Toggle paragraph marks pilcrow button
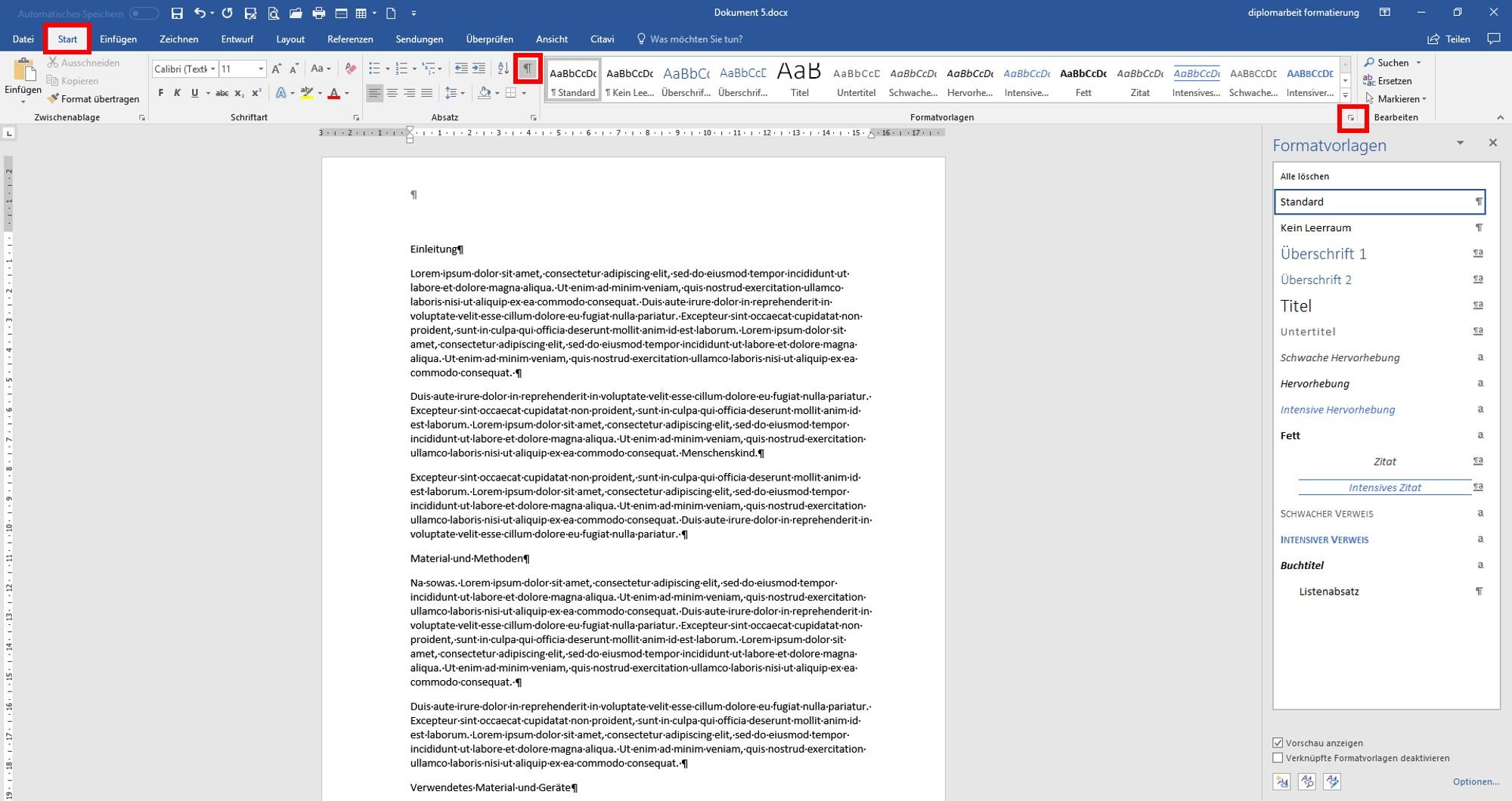 pos(528,69)
